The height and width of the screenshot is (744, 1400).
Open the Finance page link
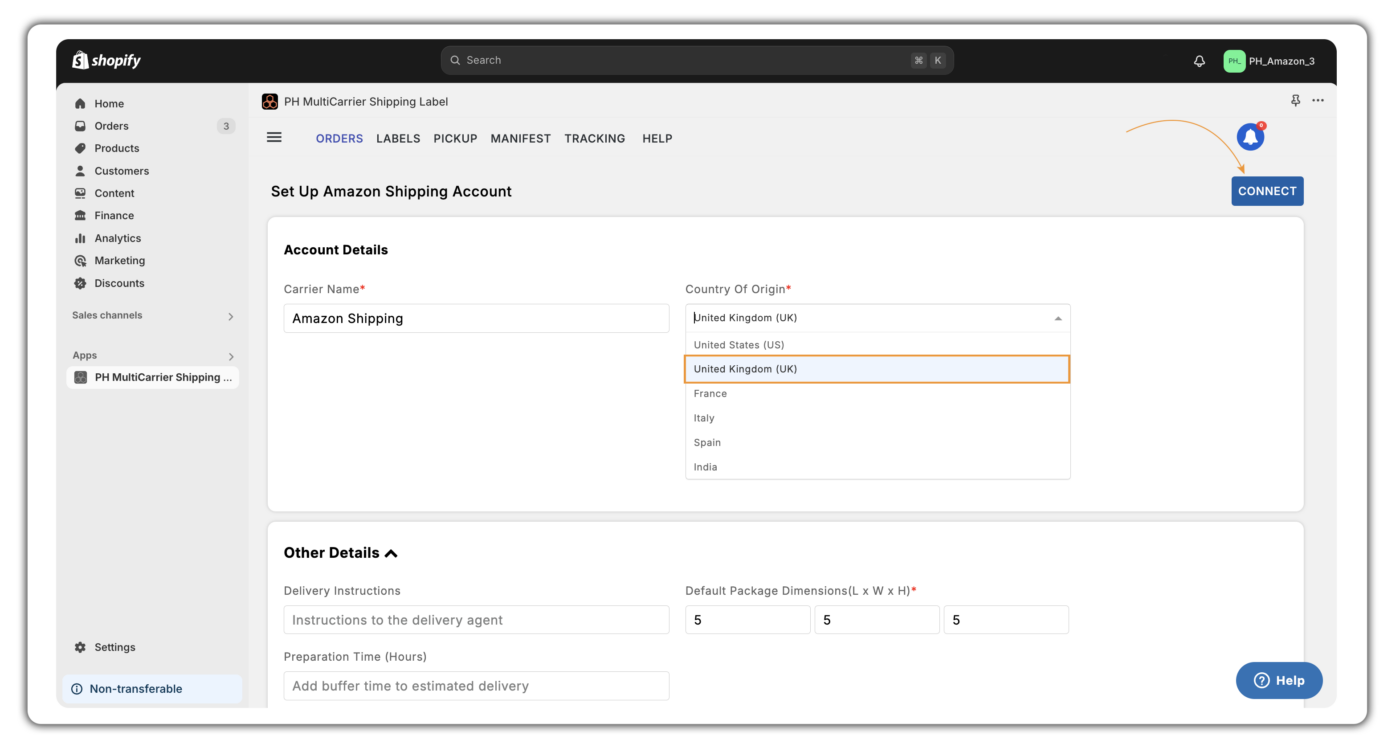point(114,215)
